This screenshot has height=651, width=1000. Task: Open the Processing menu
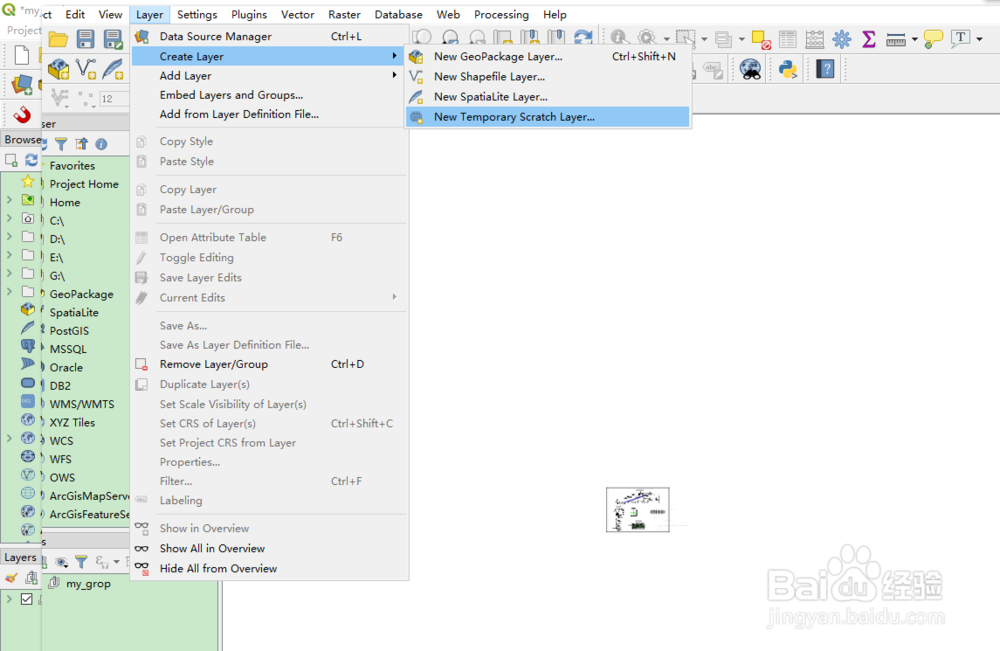coord(501,15)
